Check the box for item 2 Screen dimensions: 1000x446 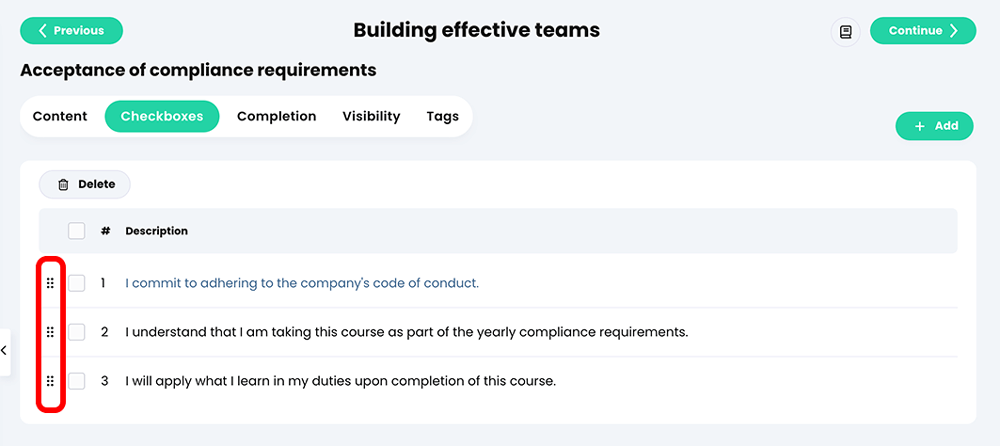(x=77, y=332)
